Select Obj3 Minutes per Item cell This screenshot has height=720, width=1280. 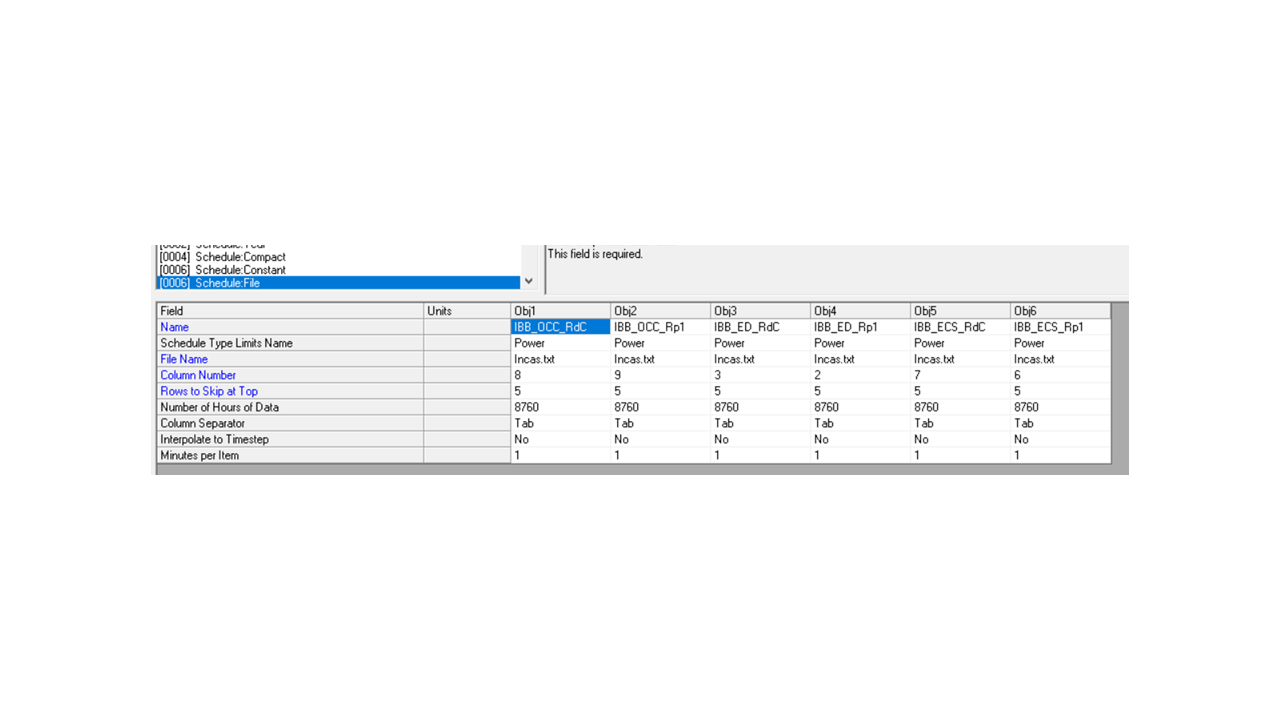point(760,455)
